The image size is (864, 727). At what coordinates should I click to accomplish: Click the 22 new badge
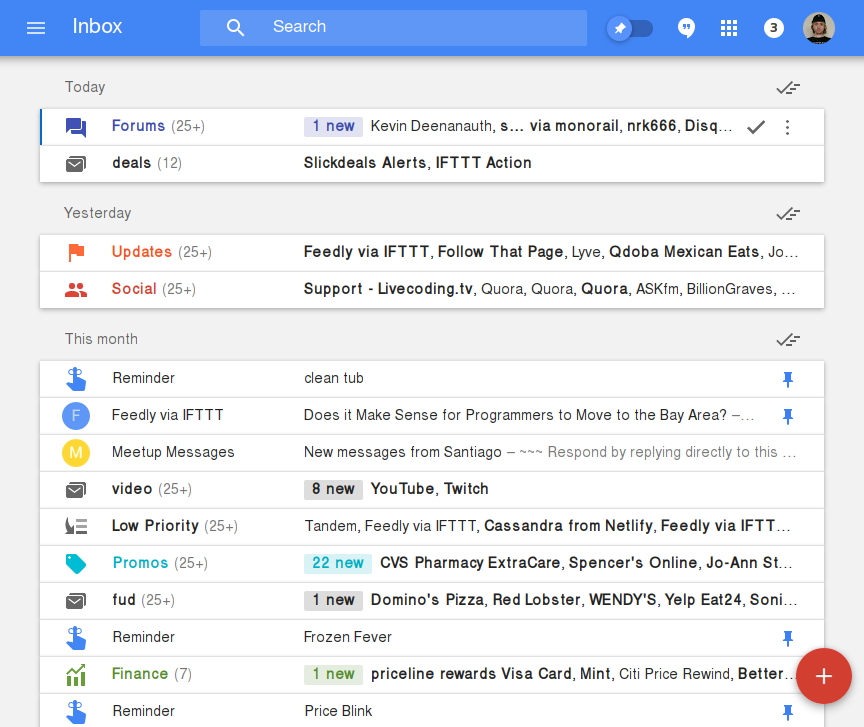tap(338, 563)
